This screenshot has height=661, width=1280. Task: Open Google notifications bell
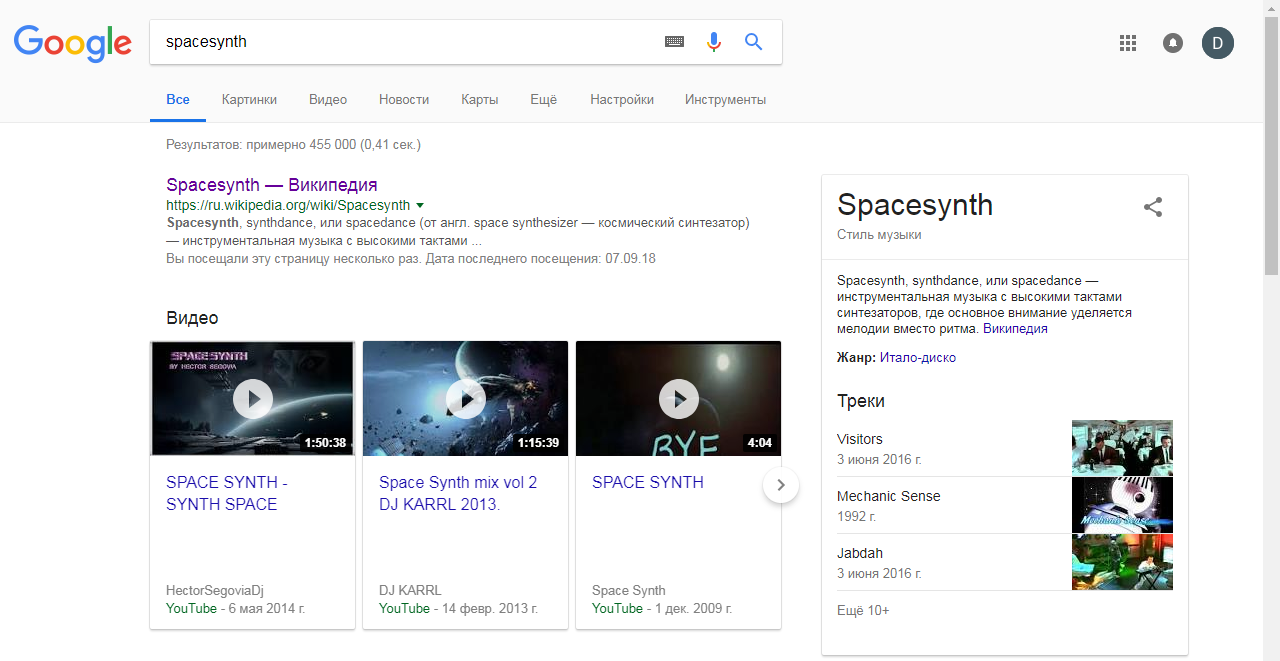(1173, 43)
